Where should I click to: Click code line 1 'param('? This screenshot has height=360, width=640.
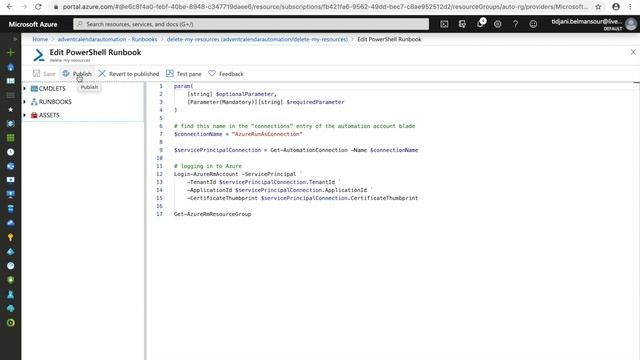pyautogui.click(x=183, y=86)
